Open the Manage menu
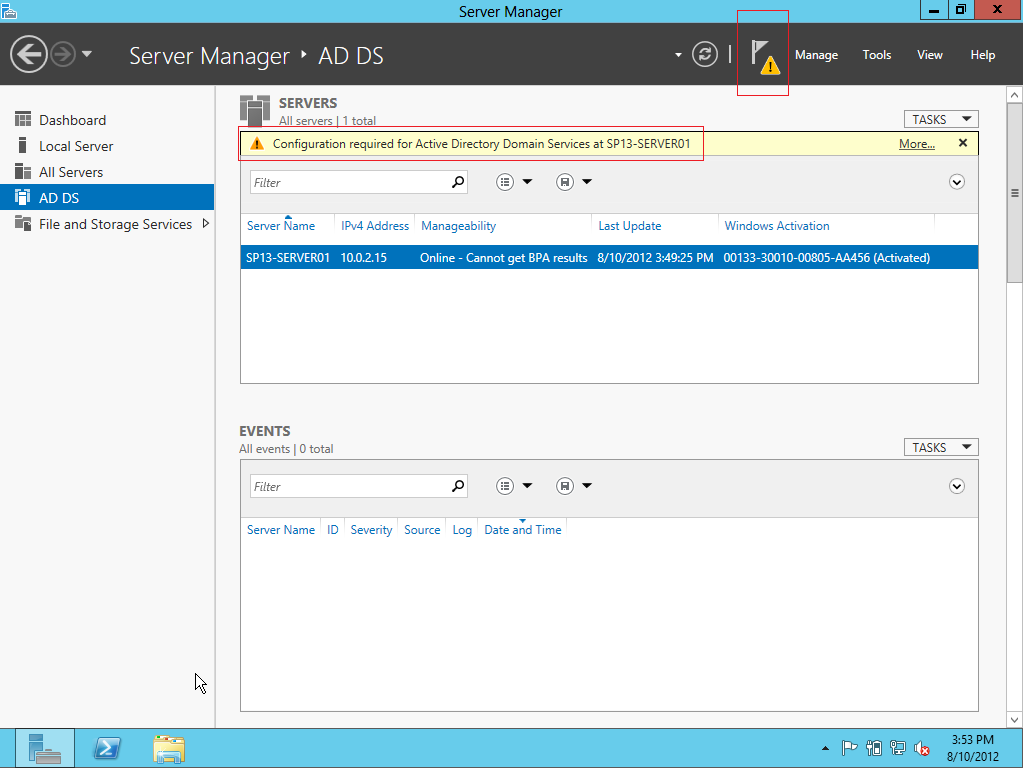 point(816,55)
